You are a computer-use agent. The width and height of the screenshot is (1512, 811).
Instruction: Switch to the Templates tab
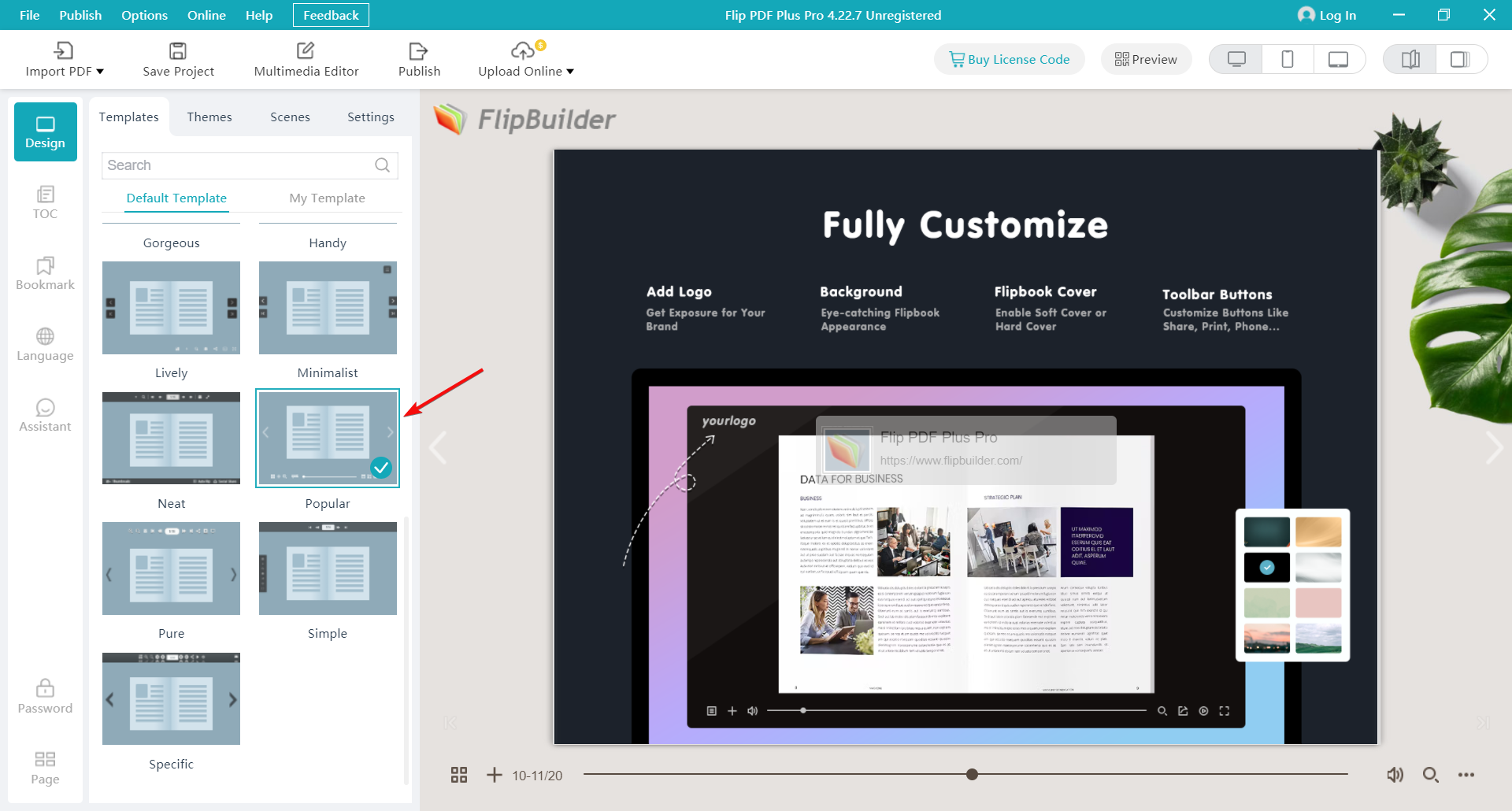point(129,117)
